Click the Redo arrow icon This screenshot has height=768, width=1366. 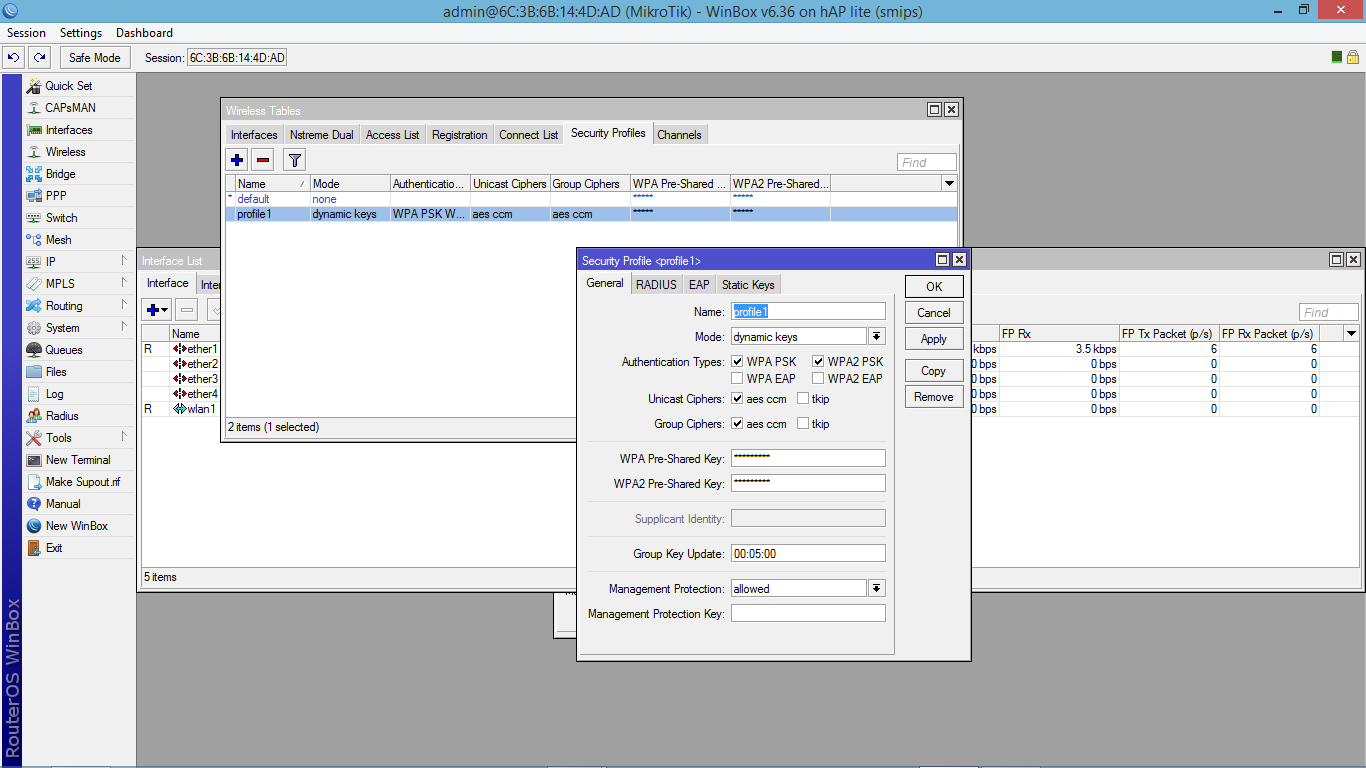click(39, 58)
